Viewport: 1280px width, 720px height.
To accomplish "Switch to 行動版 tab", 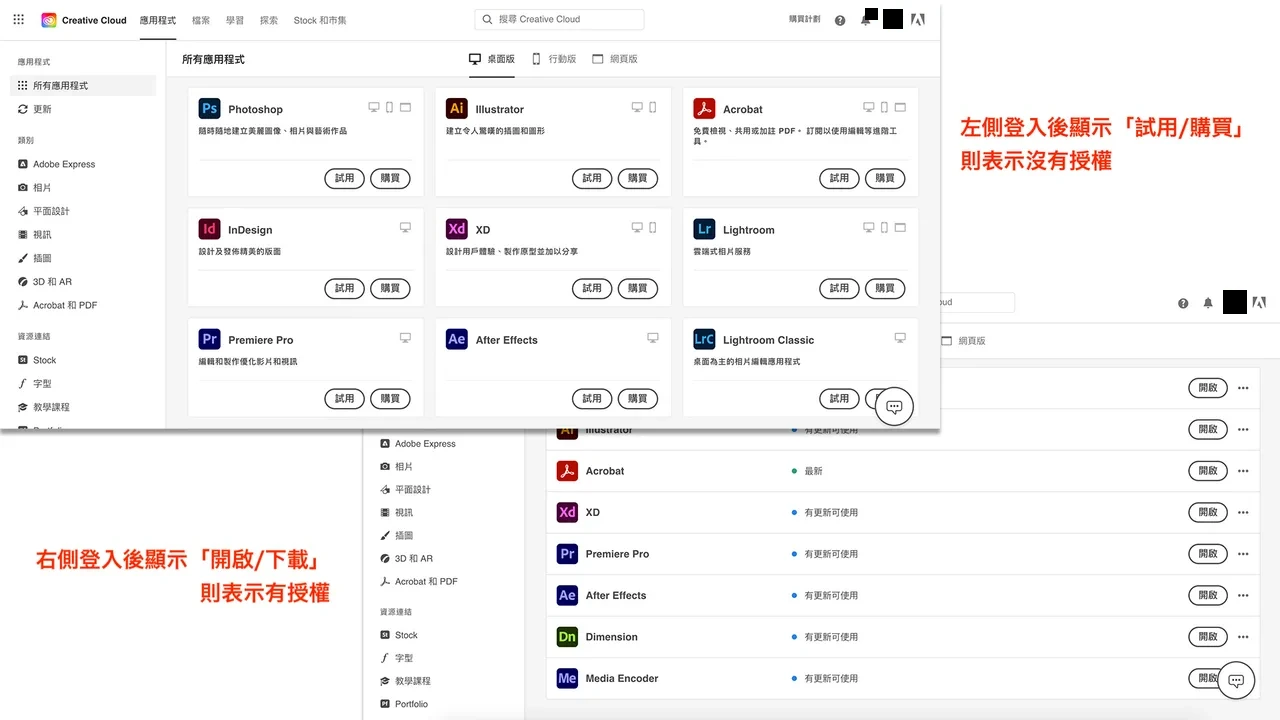I will [x=554, y=59].
